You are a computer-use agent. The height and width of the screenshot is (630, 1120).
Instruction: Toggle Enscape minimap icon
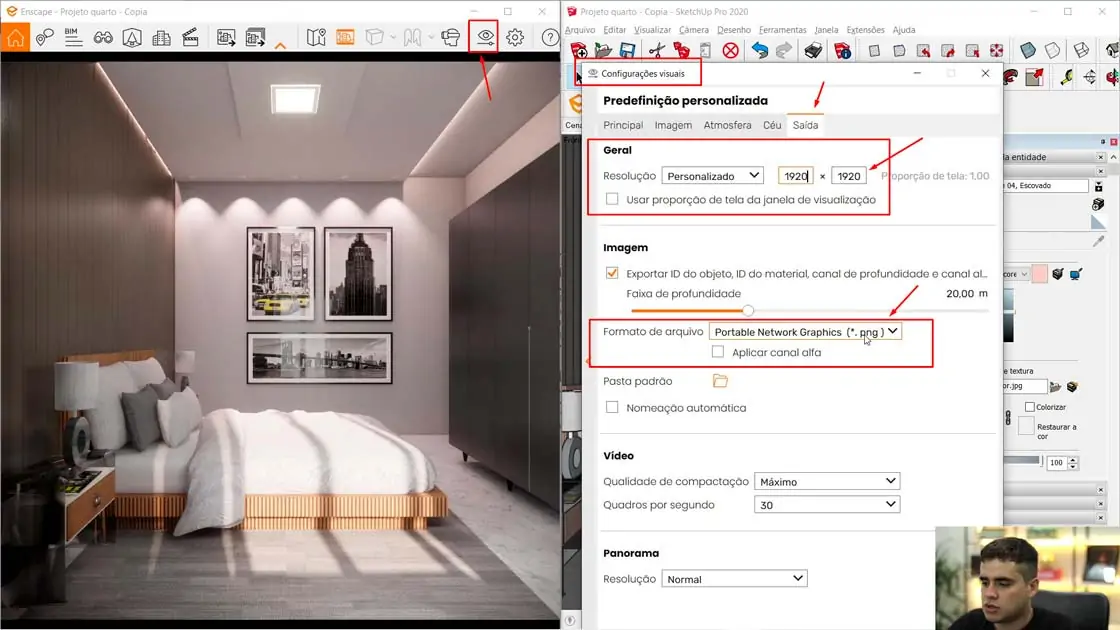(x=316, y=37)
